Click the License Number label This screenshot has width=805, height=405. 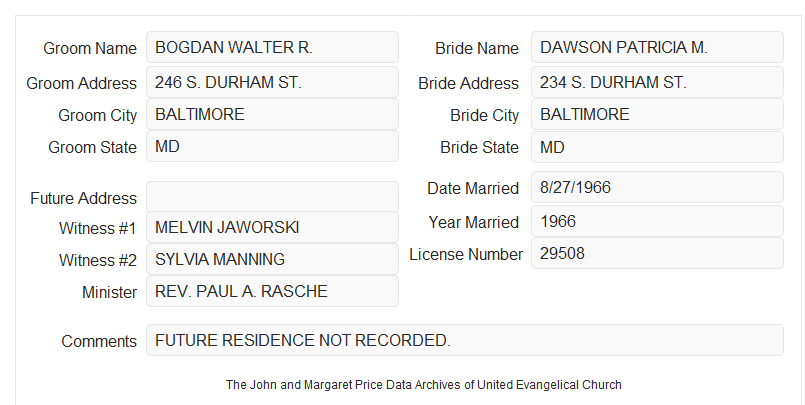click(466, 254)
